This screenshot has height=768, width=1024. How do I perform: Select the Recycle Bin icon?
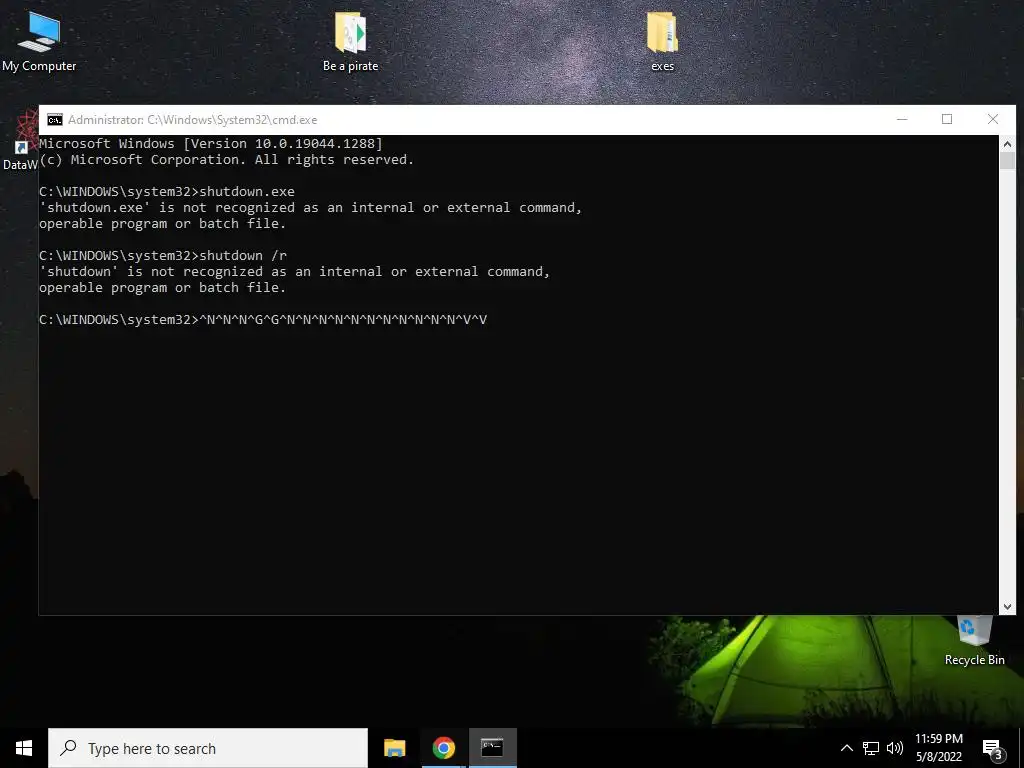(974, 641)
